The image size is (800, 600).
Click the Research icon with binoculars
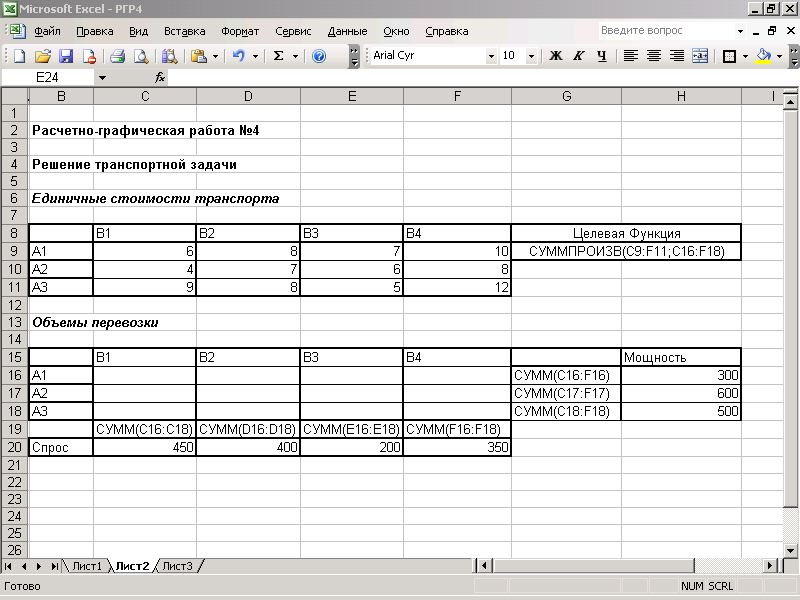169,56
